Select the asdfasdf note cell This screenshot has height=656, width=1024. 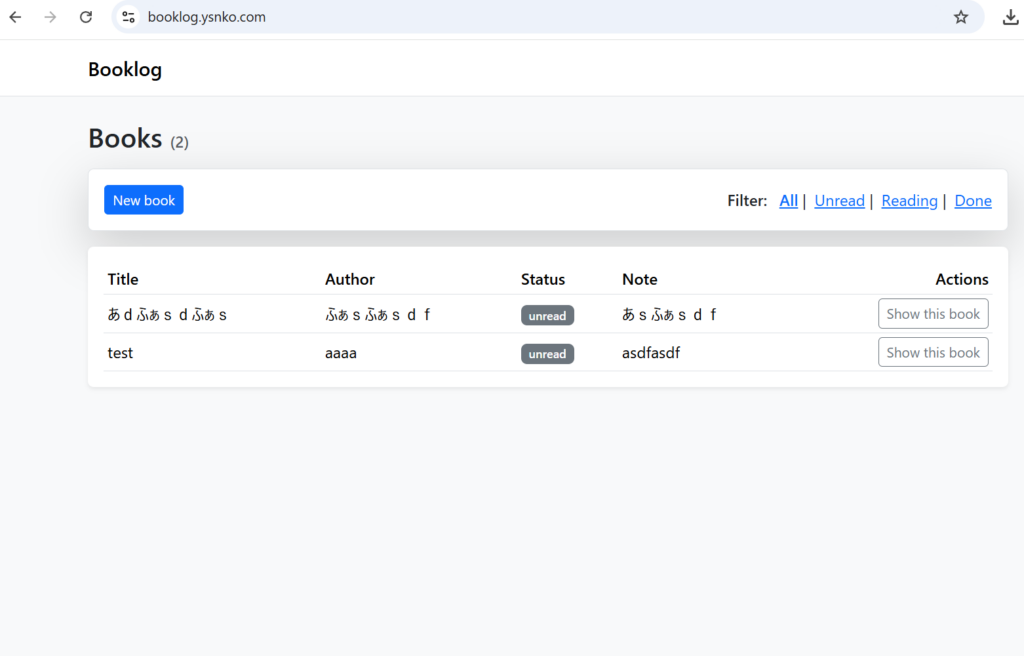651,353
